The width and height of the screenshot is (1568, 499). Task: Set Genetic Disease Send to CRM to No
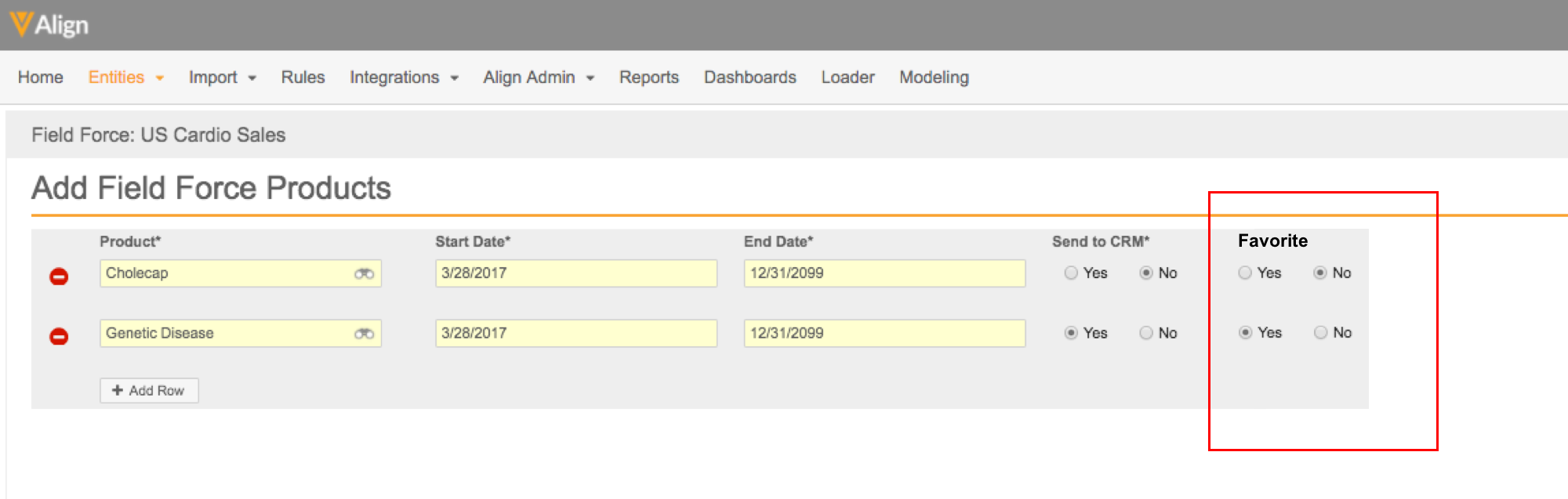coord(1146,333)
